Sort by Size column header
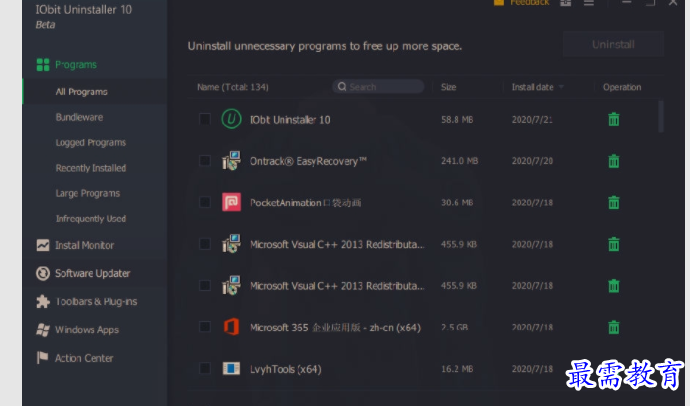Image resolution: width=690 pixels, height=406 pixels. click(448, 87)
